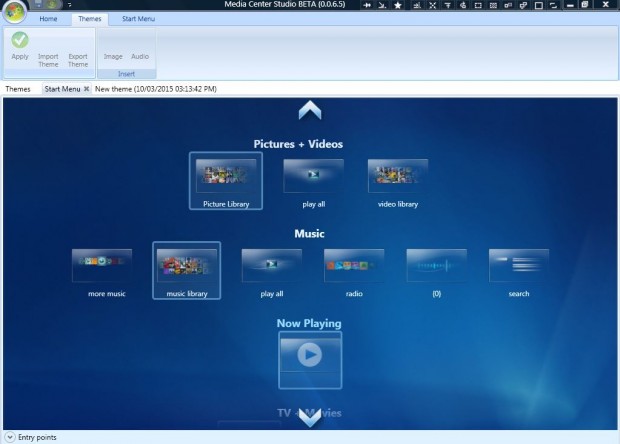Close the Start Menu document tab

[x=86, y=89]
